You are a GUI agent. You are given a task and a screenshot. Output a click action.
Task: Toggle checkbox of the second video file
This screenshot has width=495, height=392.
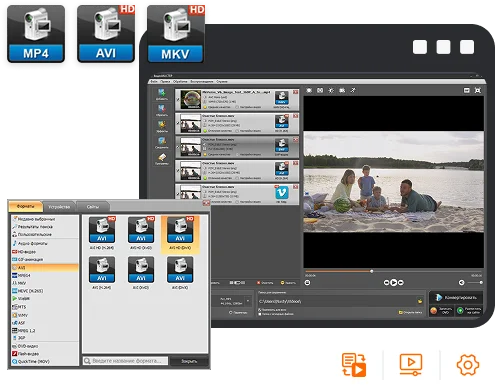coord(178,123)
